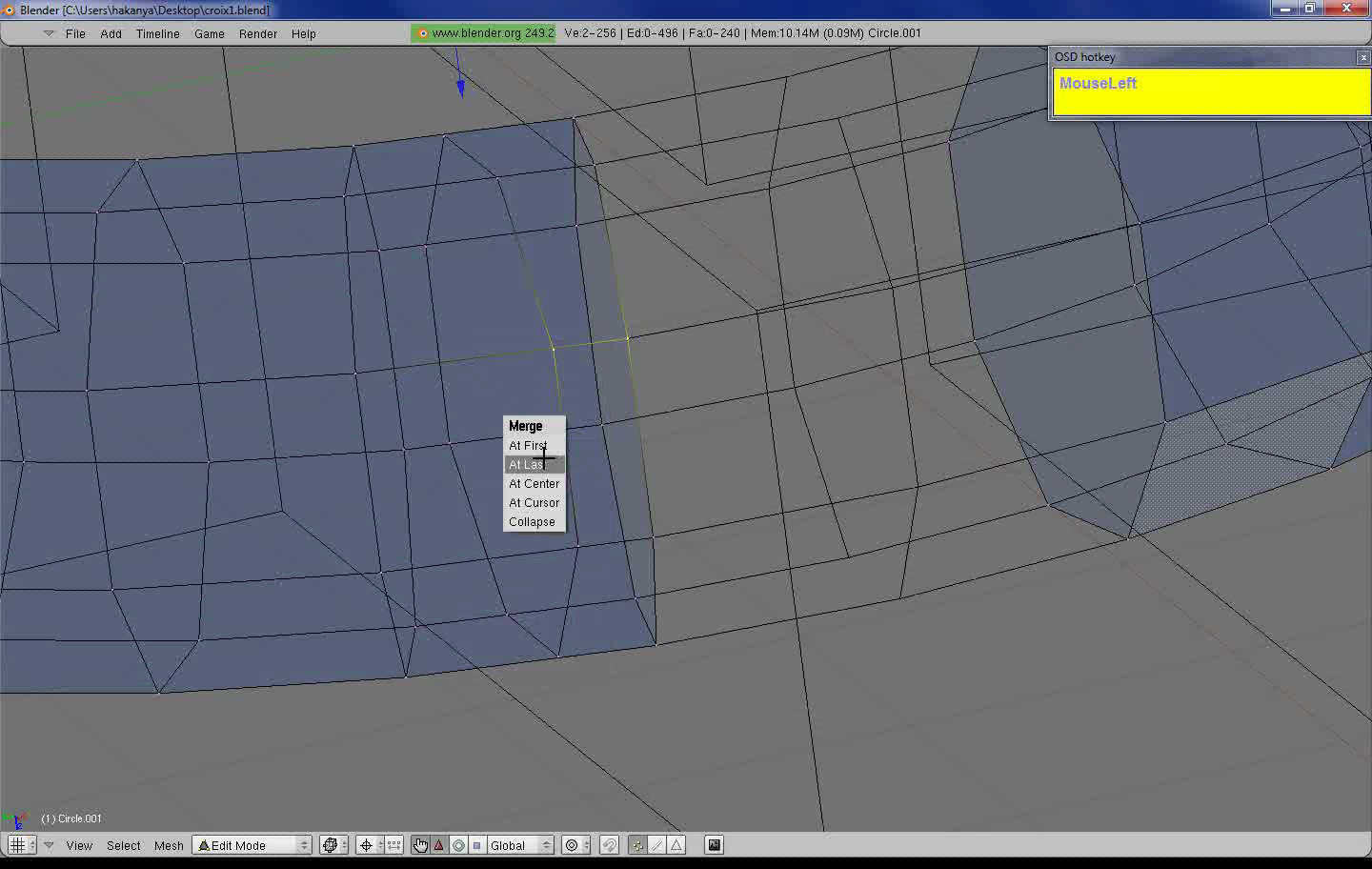Screen dimensions: 1372x869
Task: Open the pivot point selector
Action: tap(369, 845)
